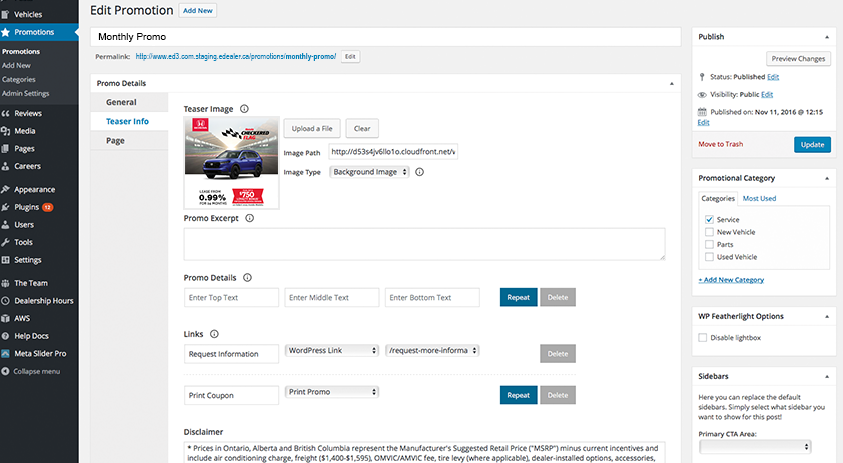Switch to the Page tab
Viewport: 843px width, 463px height.
tap(129, 141)
